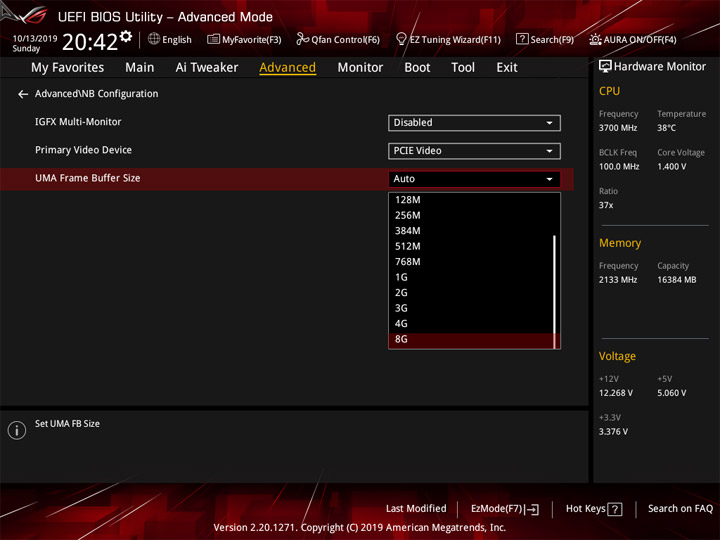720x540 pixels.
Task: Click the settings gear beside the clock
Action: (126, 36)
